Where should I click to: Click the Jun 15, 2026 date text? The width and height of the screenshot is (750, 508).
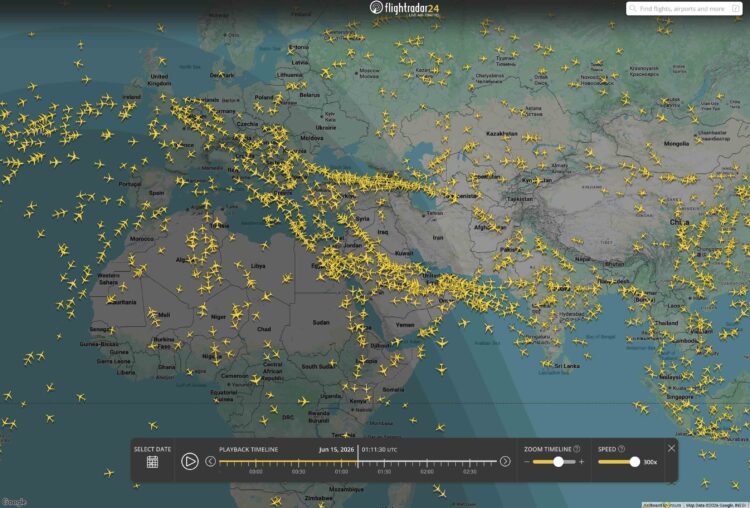(337, 449)
